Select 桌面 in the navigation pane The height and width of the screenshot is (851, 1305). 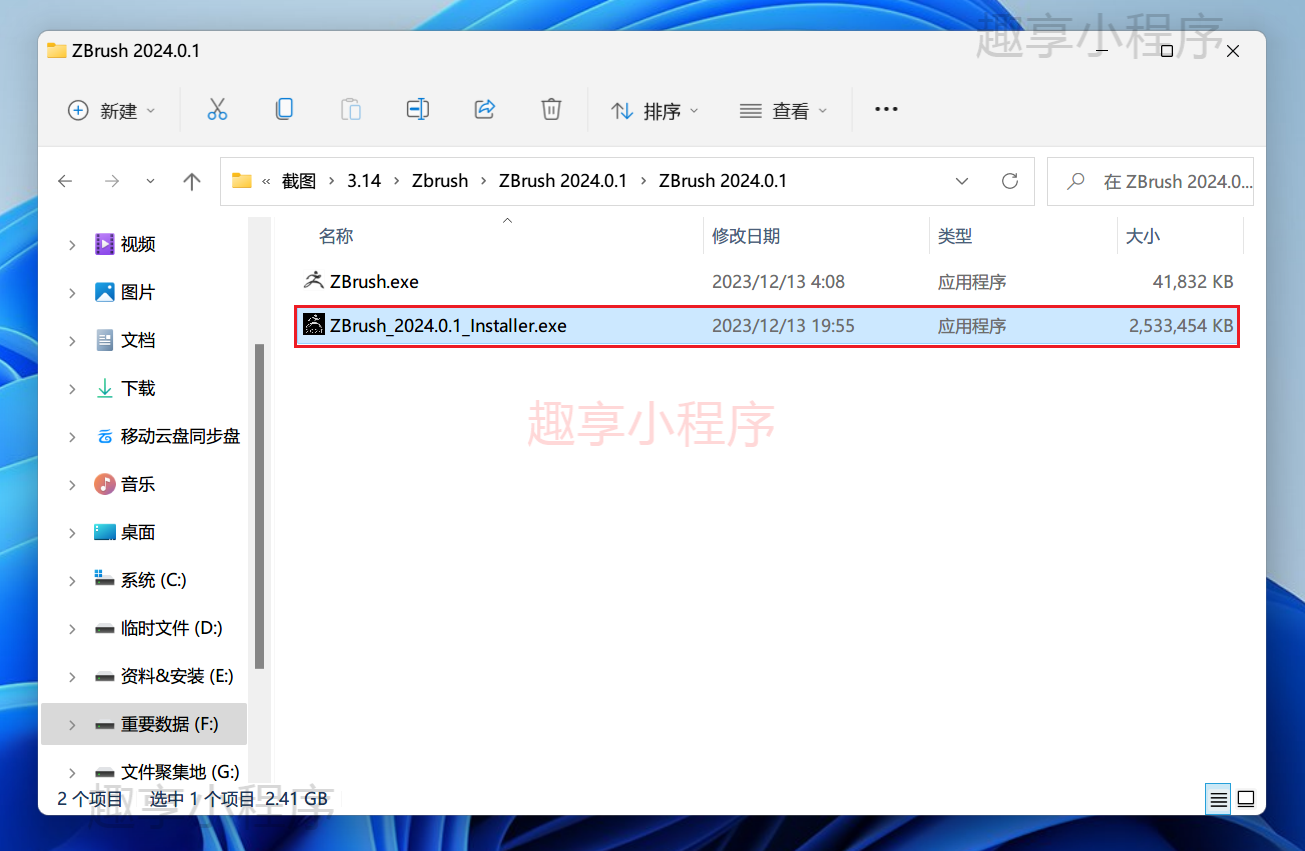pos(138,532)
